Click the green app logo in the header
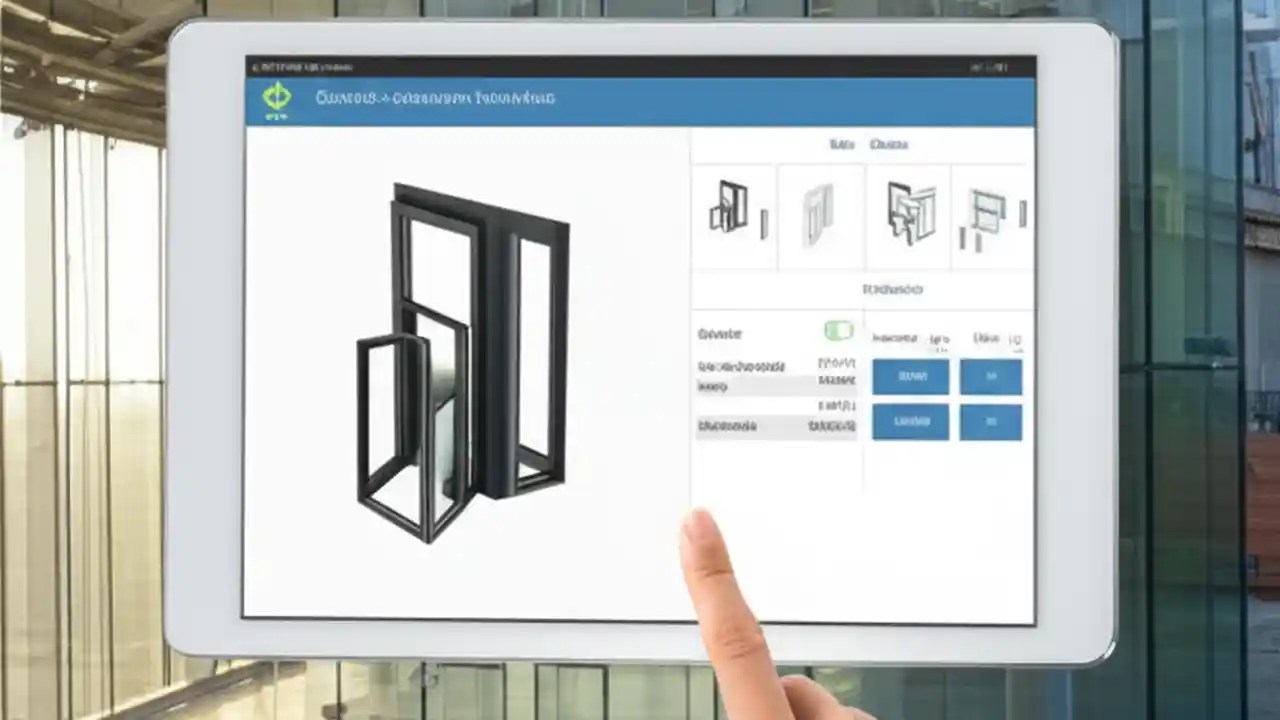The height and width of the screenshot is (720, 1280). [x=277, y=96]
